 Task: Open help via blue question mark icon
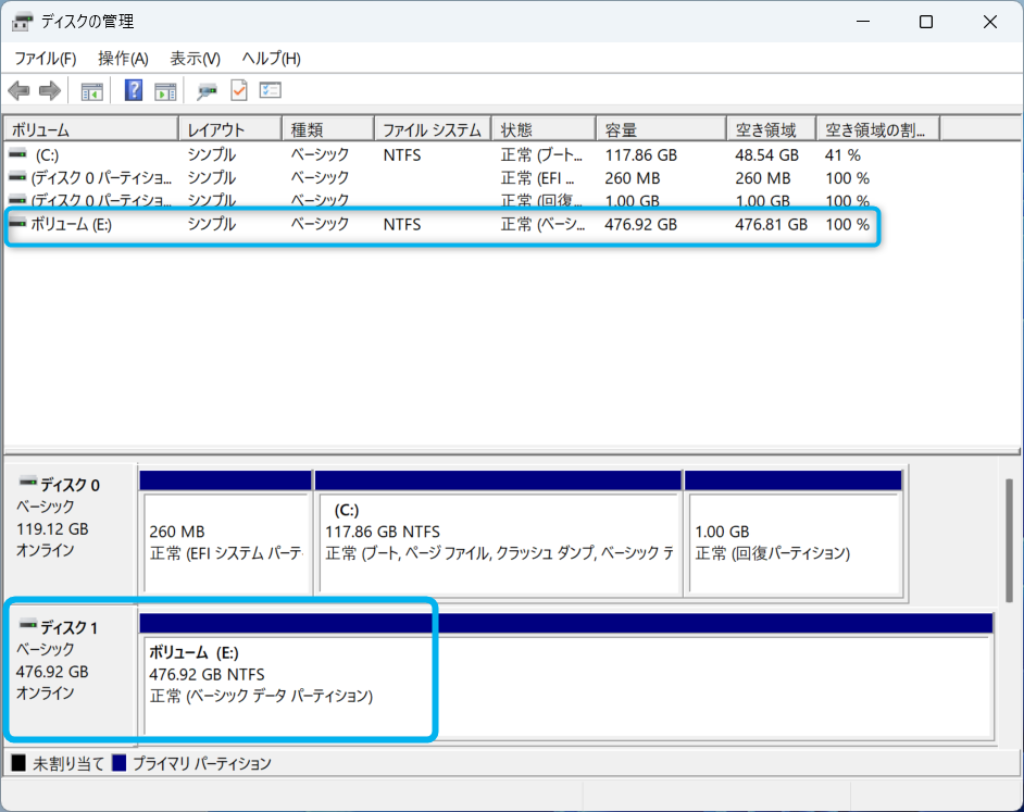133,91
